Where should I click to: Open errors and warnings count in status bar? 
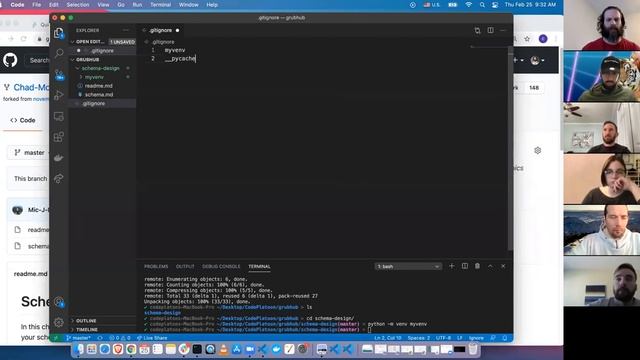click(120, 338)
